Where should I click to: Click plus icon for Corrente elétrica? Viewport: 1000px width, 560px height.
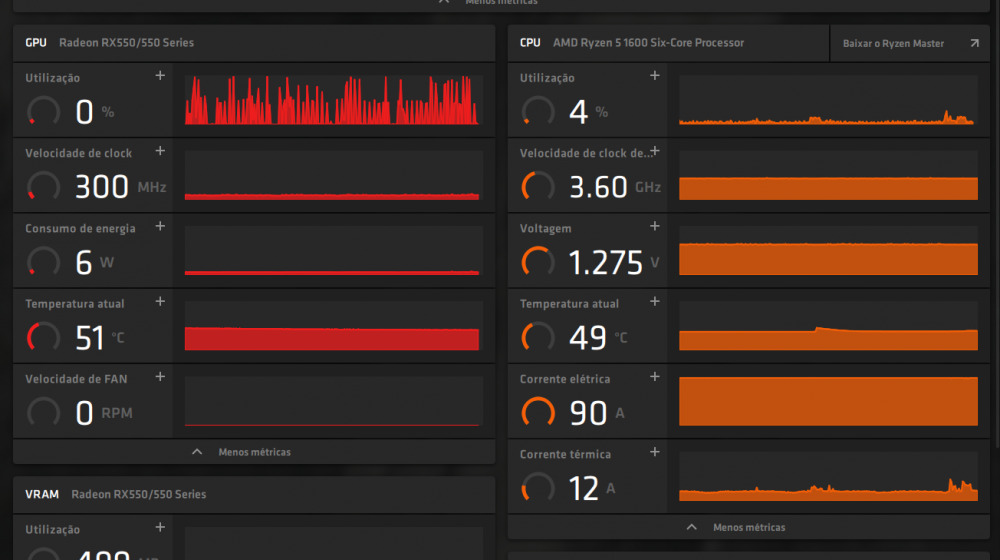655,377
